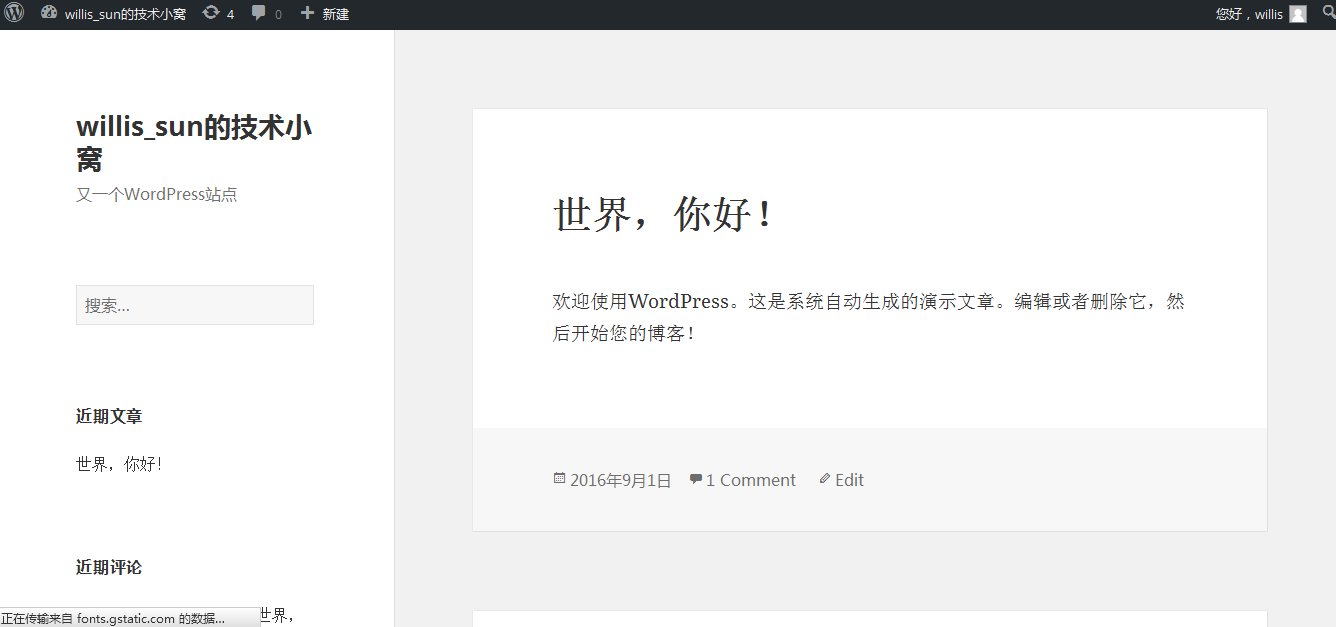Click the calendar icon before 2016年9月1日
This screenshot has height=627, width=1336.
coord(559,478)
